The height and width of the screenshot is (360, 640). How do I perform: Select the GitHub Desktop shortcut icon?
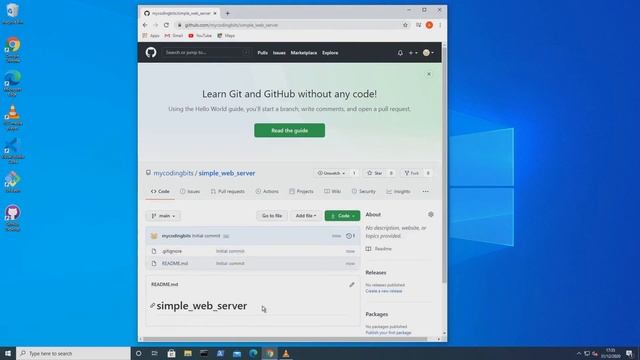tap(13, 218)
